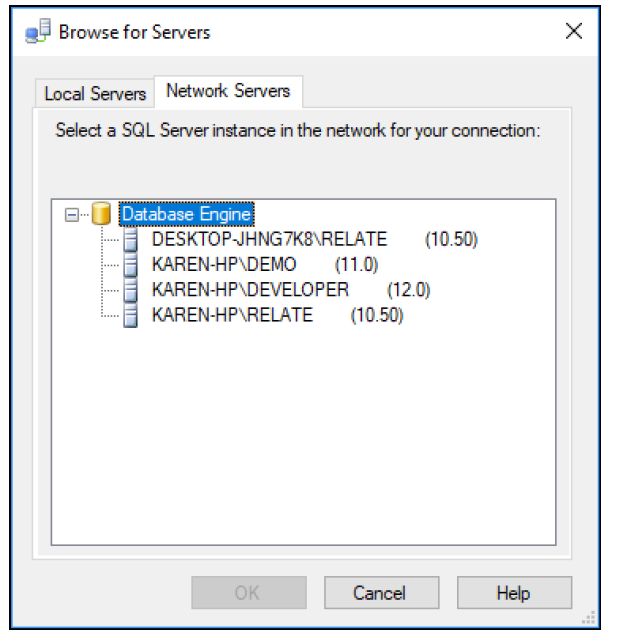Switch to the Local Servers tab
The image size is (618, 642).
point(95,94)
